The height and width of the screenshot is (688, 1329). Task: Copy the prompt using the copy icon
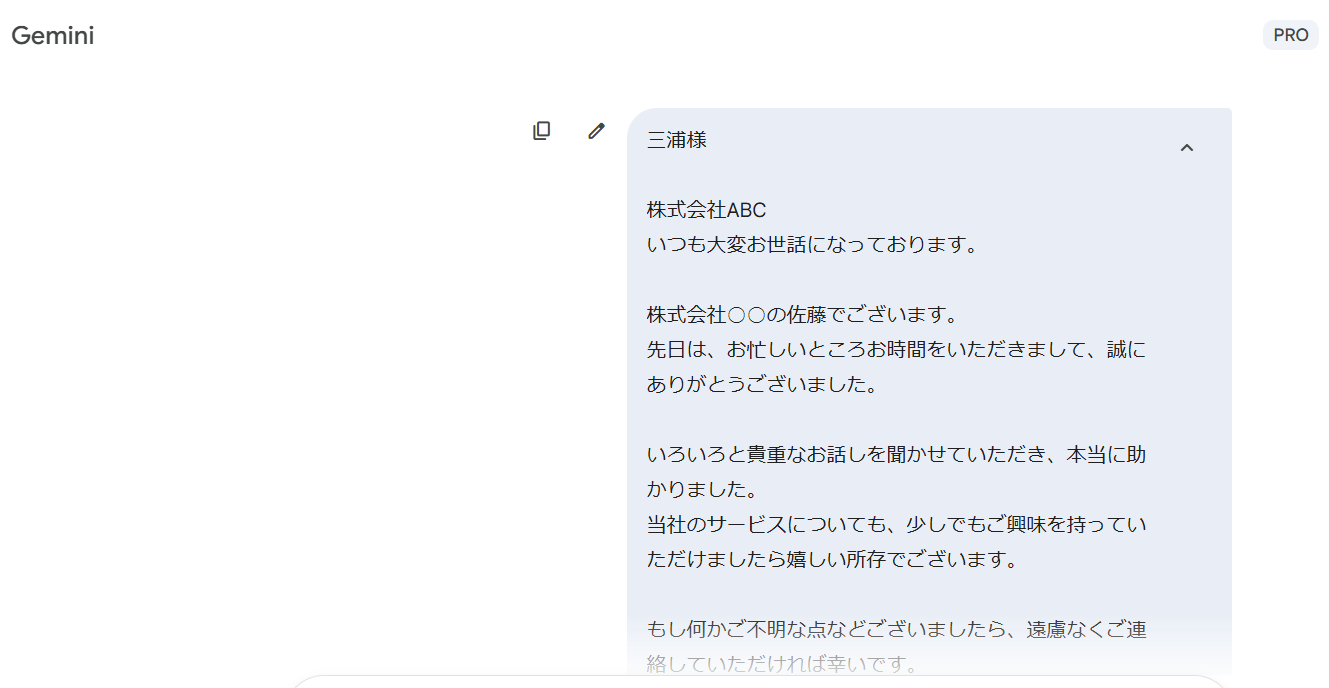point(541,131)
